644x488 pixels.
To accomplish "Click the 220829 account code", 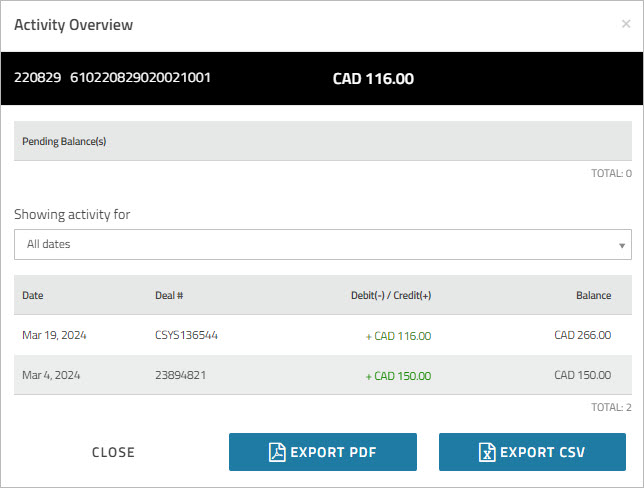I will click(38, 77).
